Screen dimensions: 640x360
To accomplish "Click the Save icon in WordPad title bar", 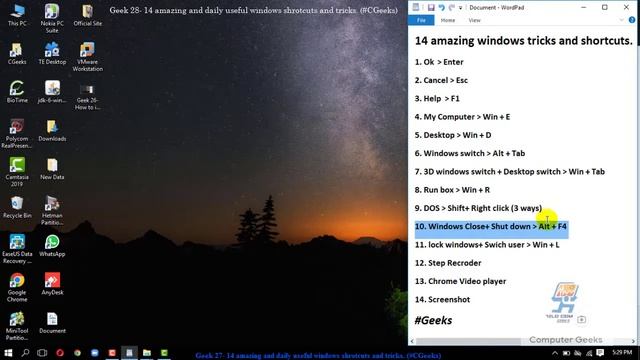I will (x=431, y=7).
